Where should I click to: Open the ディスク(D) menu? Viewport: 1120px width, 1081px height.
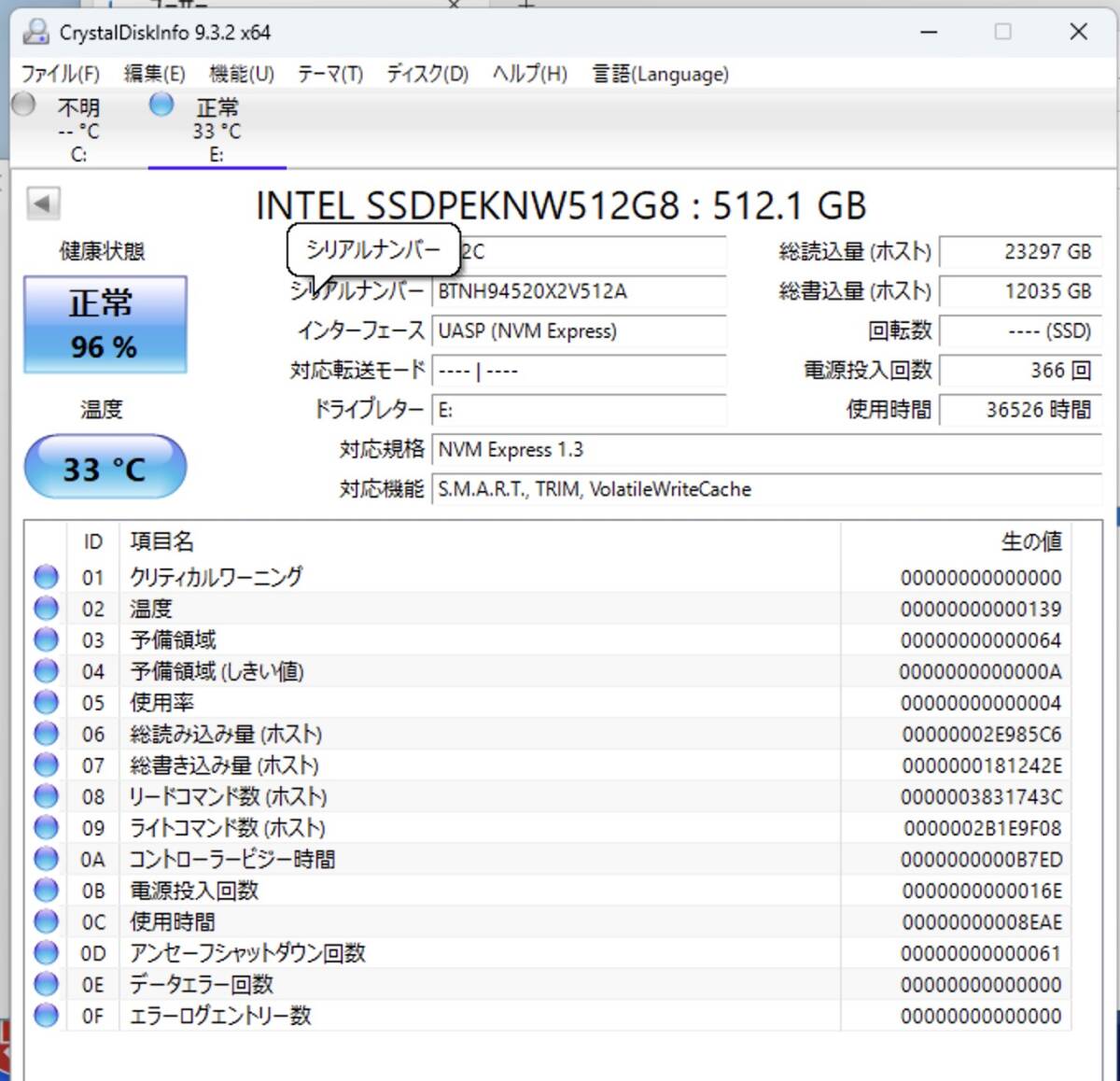point(427,74)
